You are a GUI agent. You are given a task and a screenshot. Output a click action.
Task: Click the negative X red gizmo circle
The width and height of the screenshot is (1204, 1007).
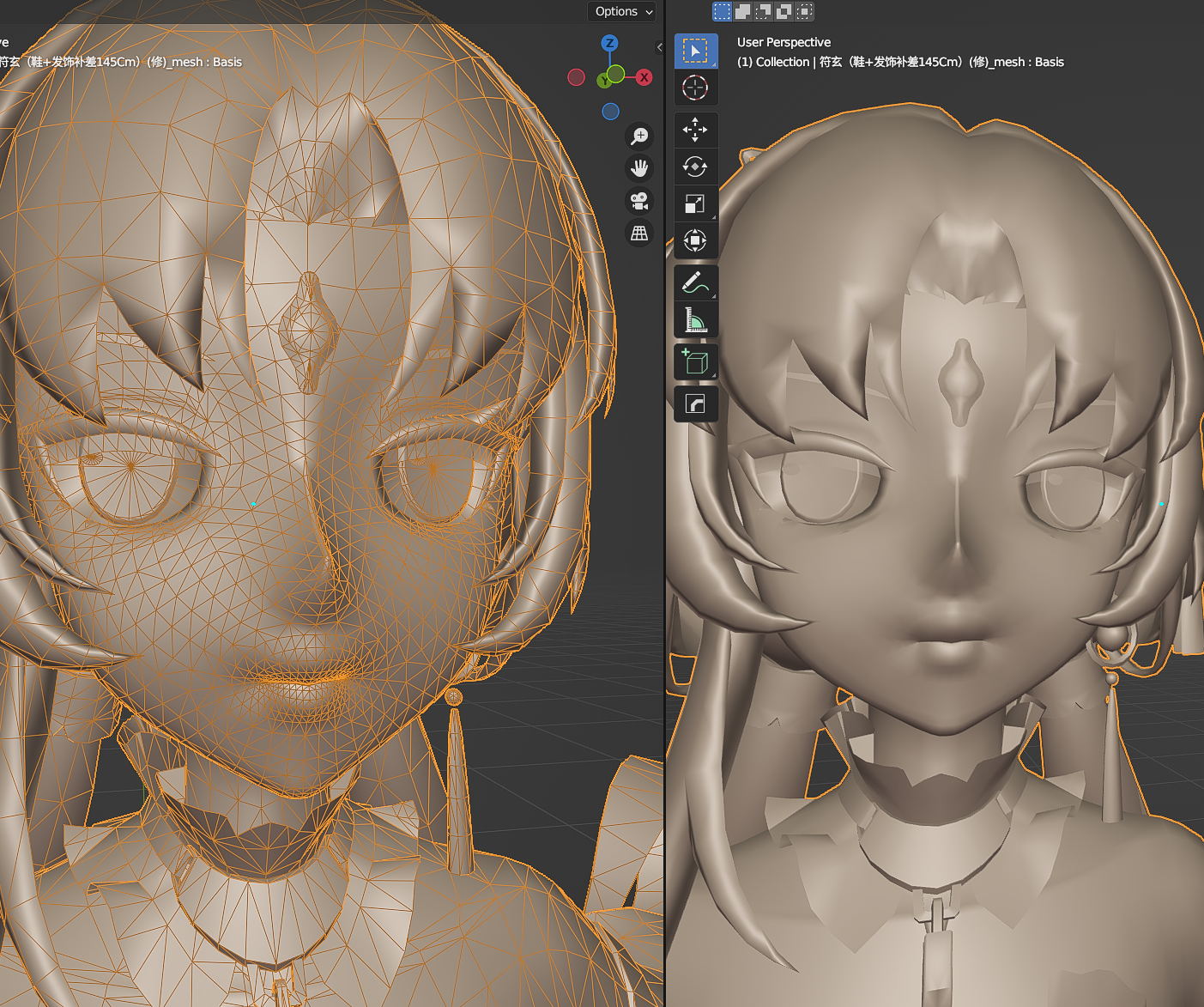click(x=577, y=78)
